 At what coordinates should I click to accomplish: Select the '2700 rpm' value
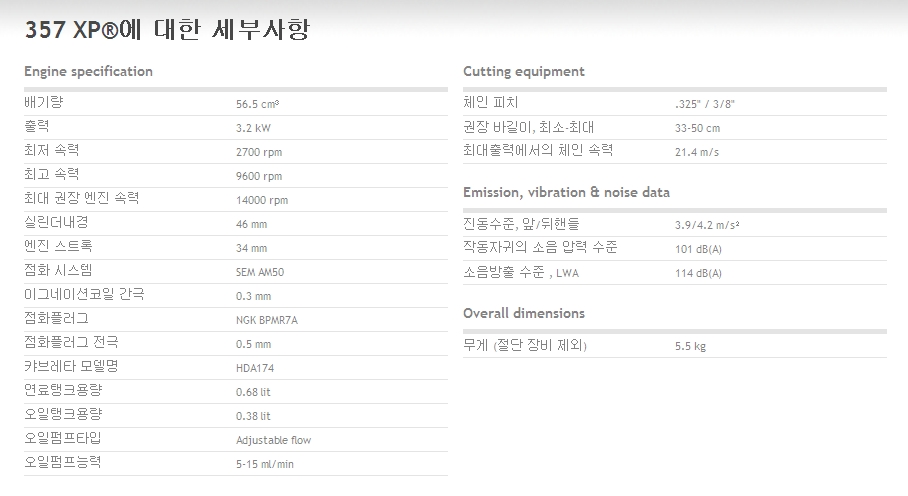259,152
